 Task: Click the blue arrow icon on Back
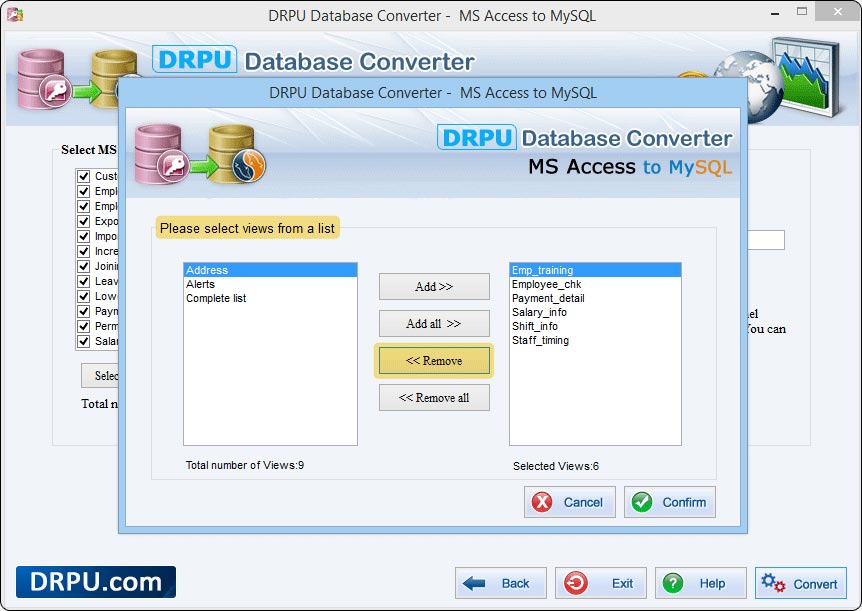click(x=474, y=584)
